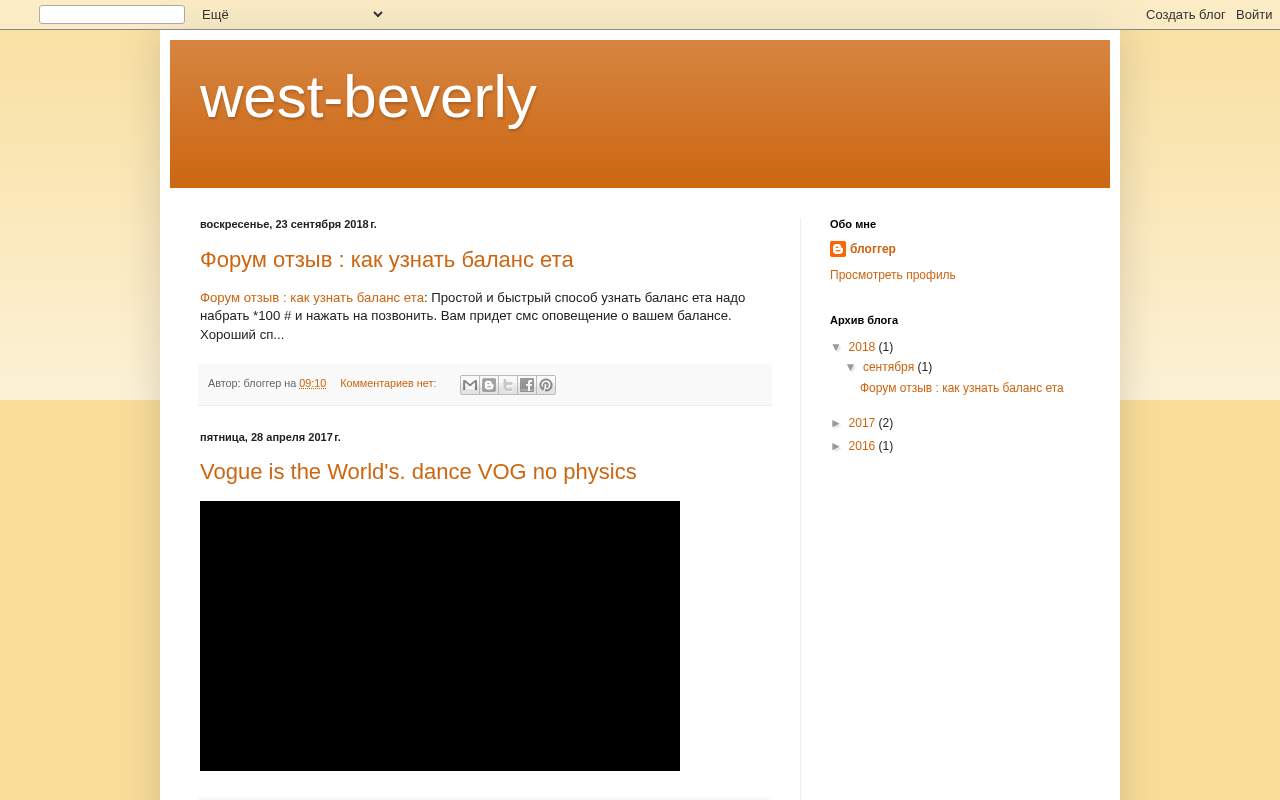Image resolution: width=1280 pixels, height=800 pixels.
Task: Open Комментариев нет comments link
Action: 388,383
